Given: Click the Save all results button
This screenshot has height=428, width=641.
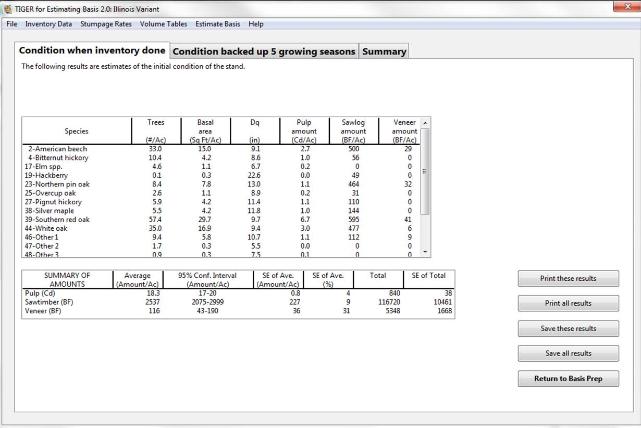Looking at the screenshot, I should pyautogui.click(x=568, y=353).
